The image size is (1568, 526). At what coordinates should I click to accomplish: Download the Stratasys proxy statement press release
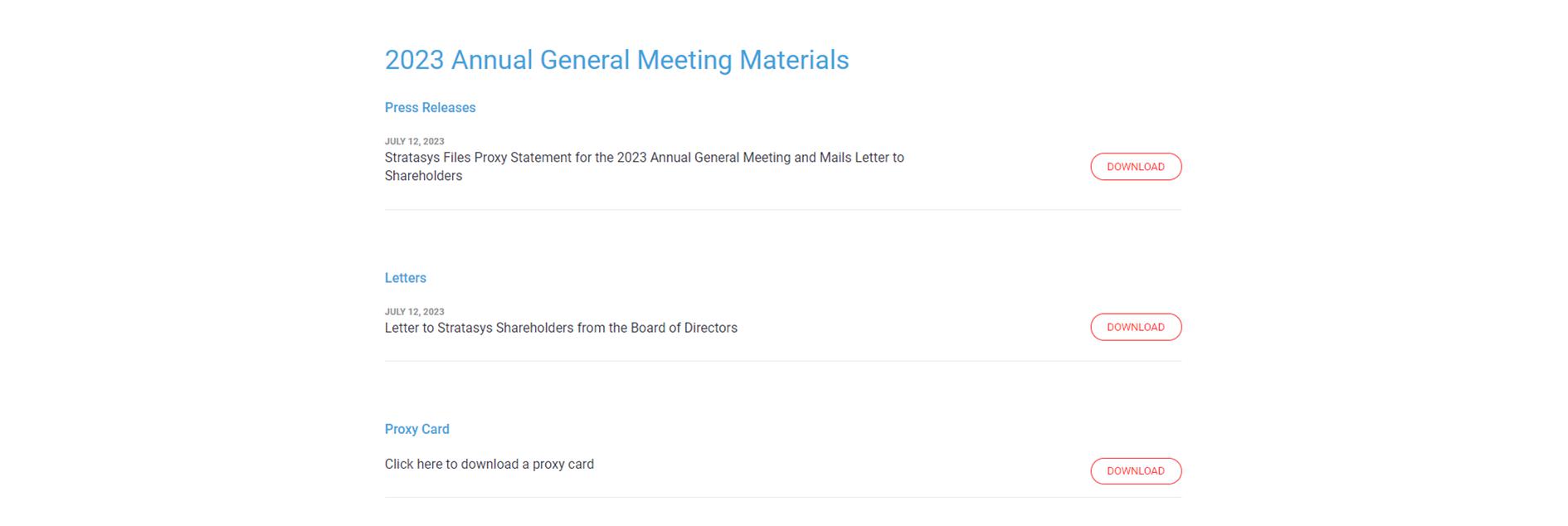point(1135,167)
